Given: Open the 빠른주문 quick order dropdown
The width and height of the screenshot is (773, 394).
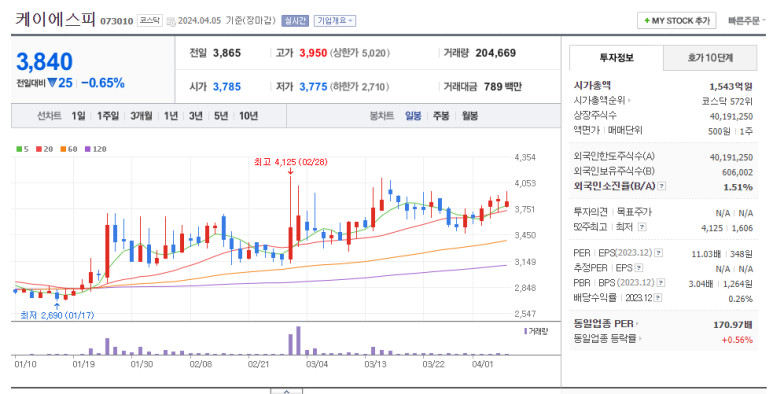Looking at the screenshot, I should click(x=746, y=21).
